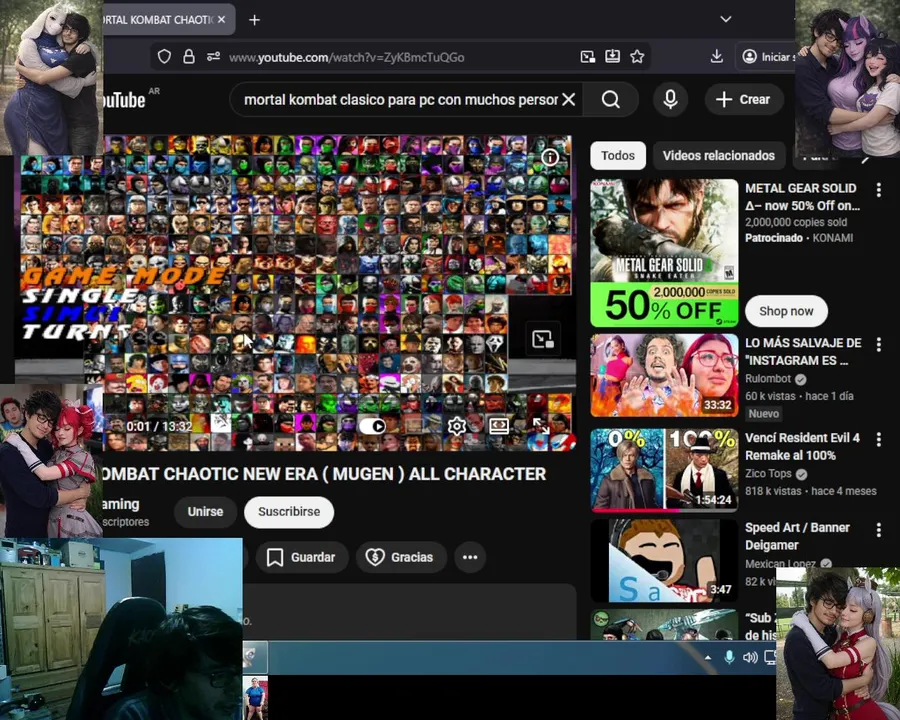The image size is (900, 720).
Task: Click the text '60 k vistas · hace 1 día'
Action: (799, 396)
